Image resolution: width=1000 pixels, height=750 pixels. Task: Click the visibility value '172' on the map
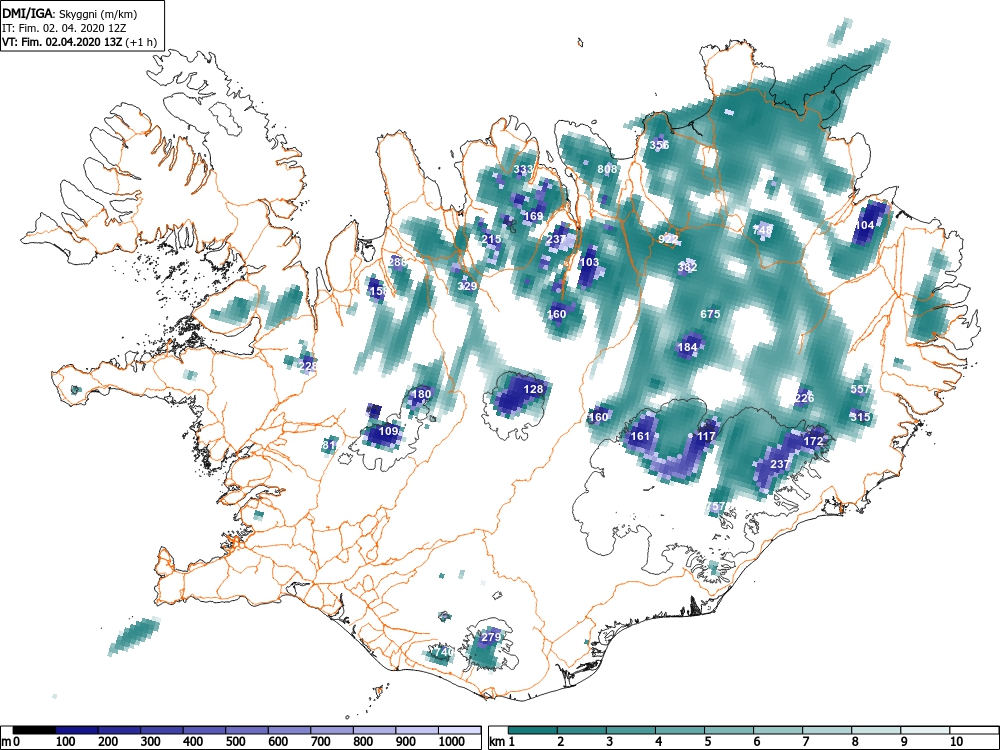(x=813, y=441)
